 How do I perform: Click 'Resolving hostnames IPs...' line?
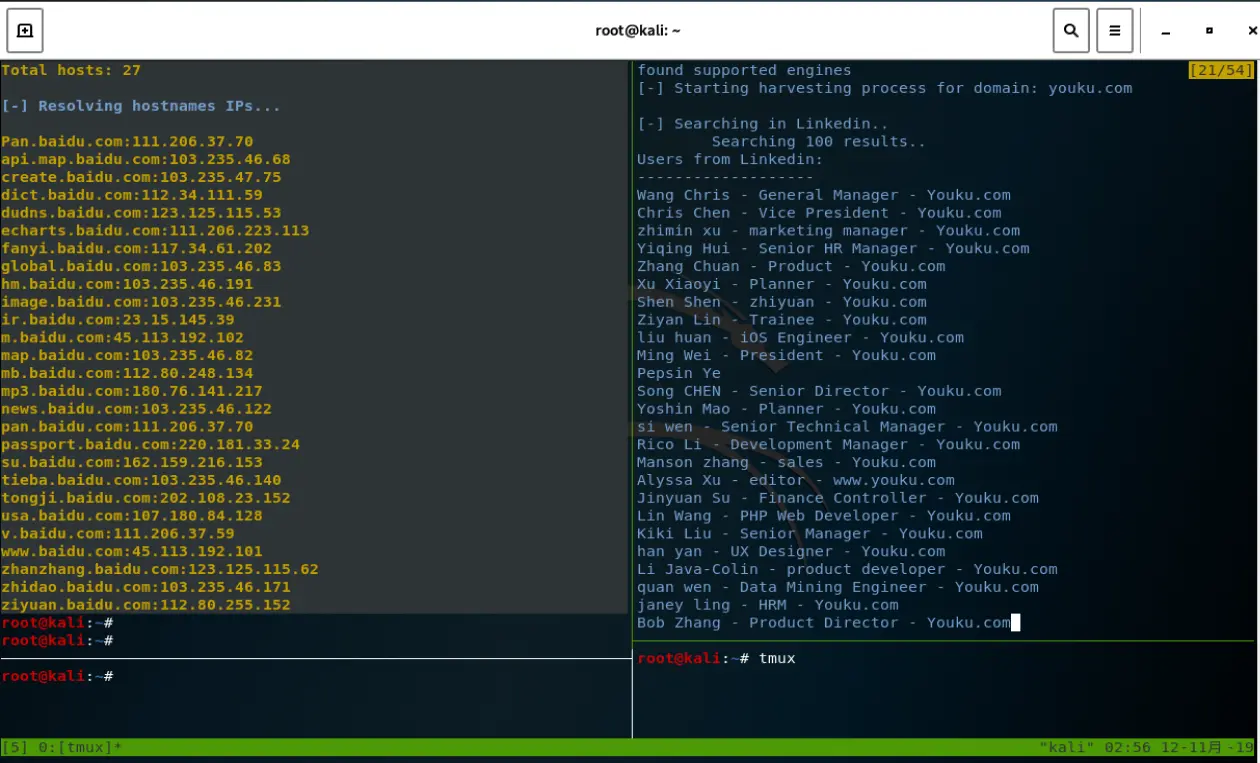coord(141,106)
